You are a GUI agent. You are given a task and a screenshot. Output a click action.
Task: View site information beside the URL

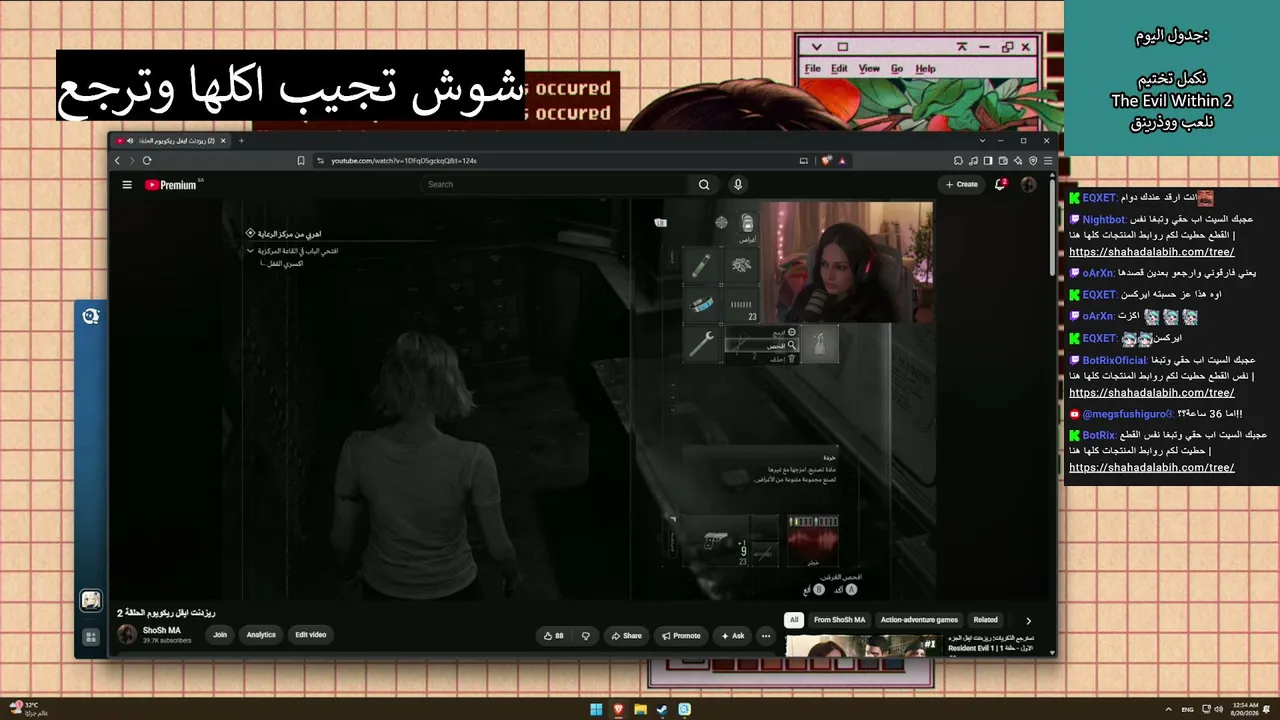tap(320, 160)
